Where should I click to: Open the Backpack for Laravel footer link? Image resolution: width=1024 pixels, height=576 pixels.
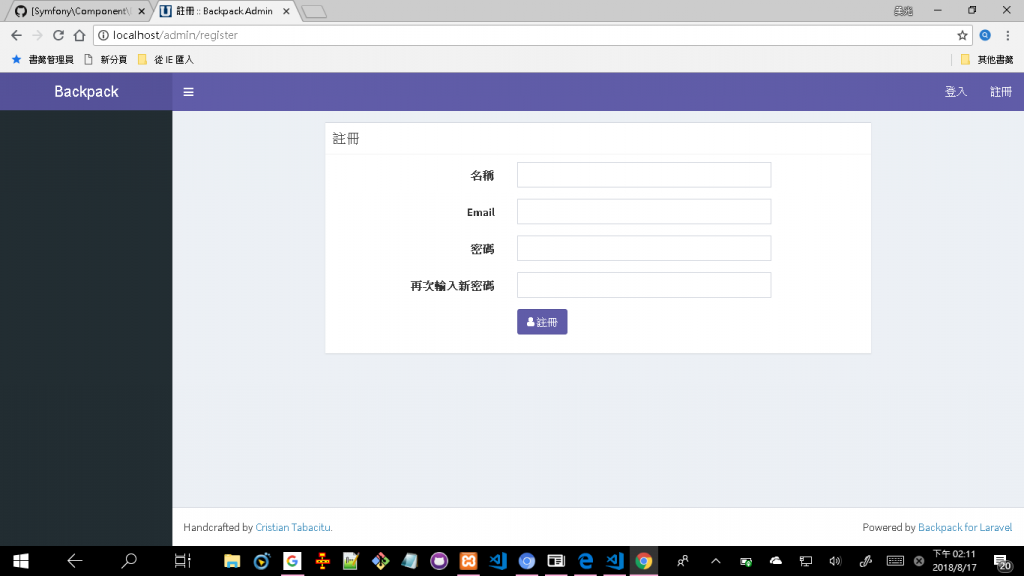[x=965, y=527]
